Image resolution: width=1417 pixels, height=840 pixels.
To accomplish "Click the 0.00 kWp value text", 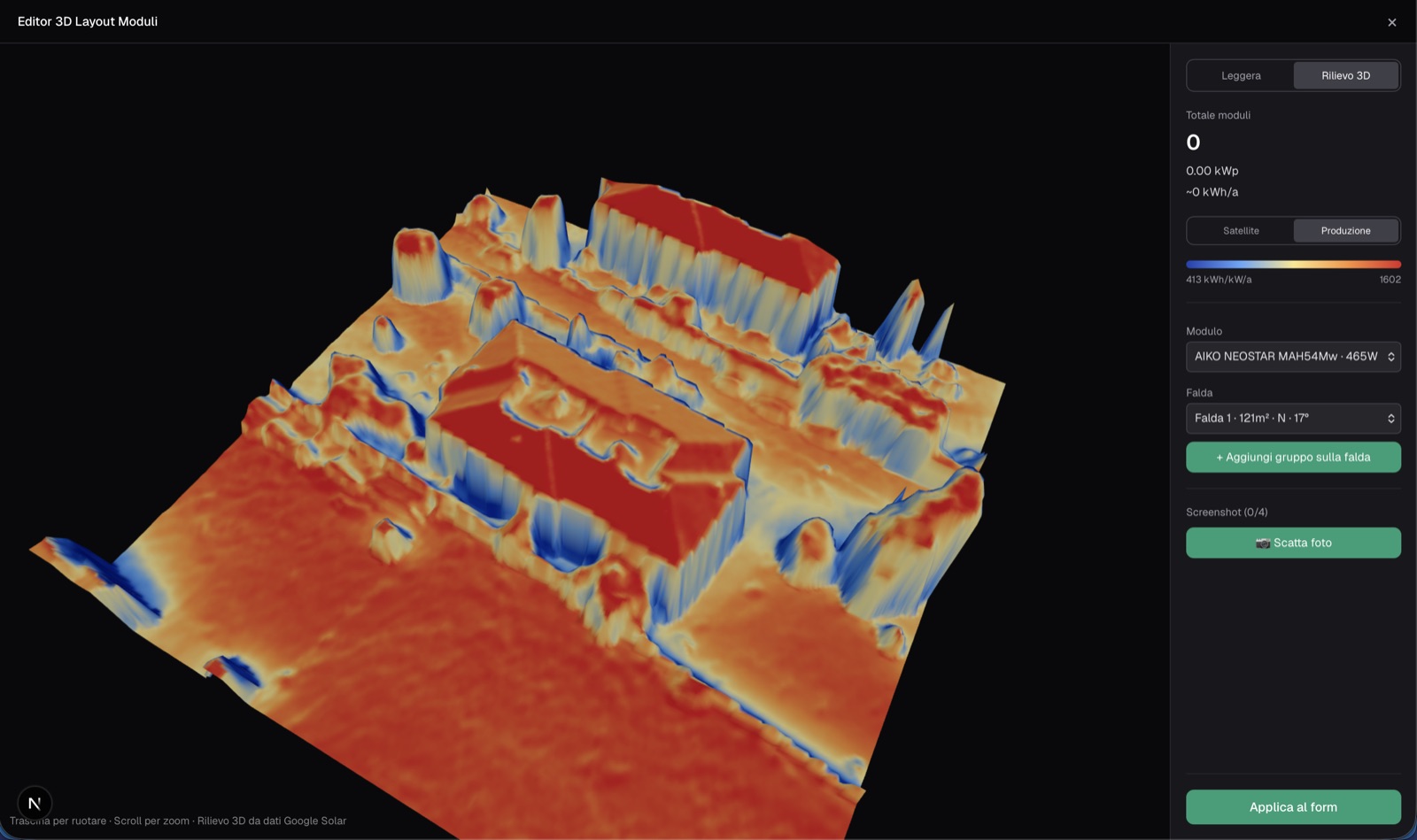I will point(1212,171).
